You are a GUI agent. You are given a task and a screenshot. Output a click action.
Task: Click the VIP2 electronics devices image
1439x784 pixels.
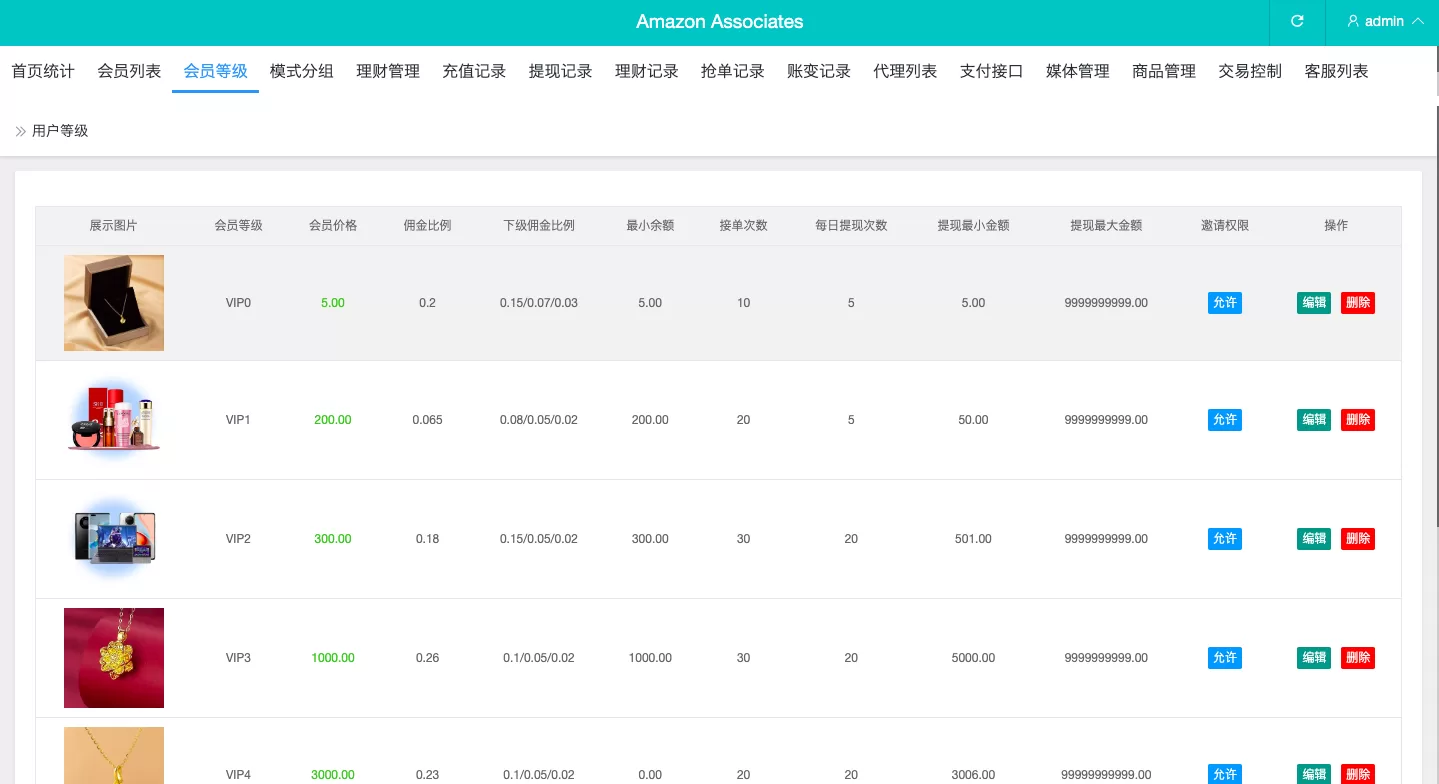coord(114,539)
